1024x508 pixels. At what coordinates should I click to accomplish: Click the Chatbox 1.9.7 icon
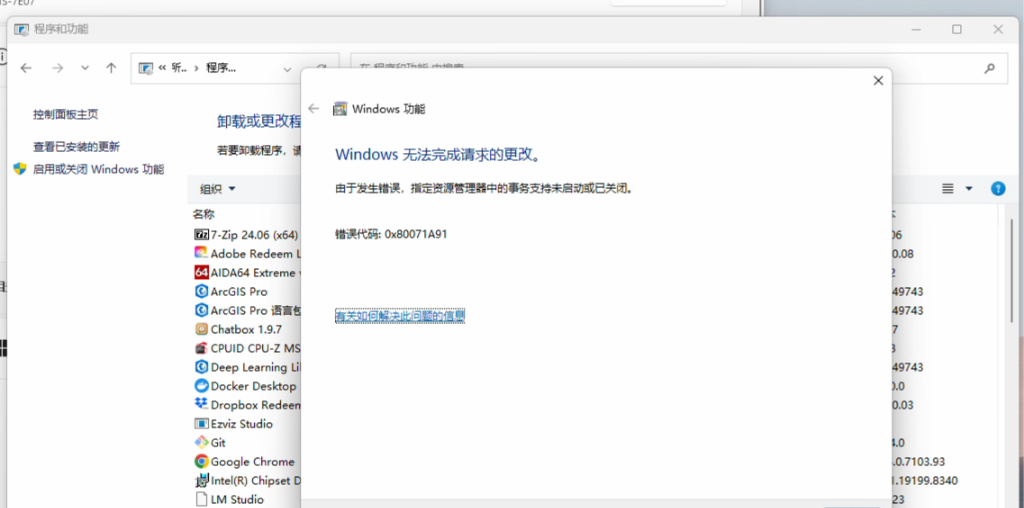201,329
